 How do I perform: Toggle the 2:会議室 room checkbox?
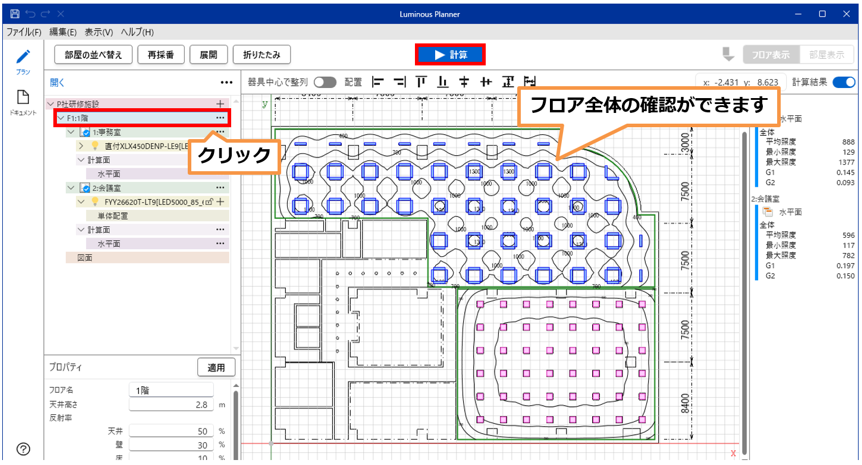tap(85, 187)
